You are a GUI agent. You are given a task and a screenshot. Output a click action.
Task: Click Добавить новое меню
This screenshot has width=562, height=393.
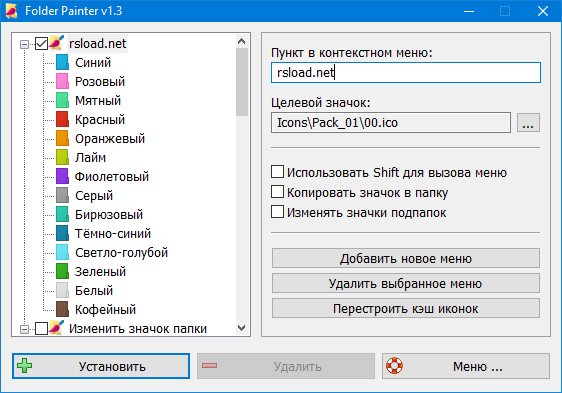[x=406, y=258]
